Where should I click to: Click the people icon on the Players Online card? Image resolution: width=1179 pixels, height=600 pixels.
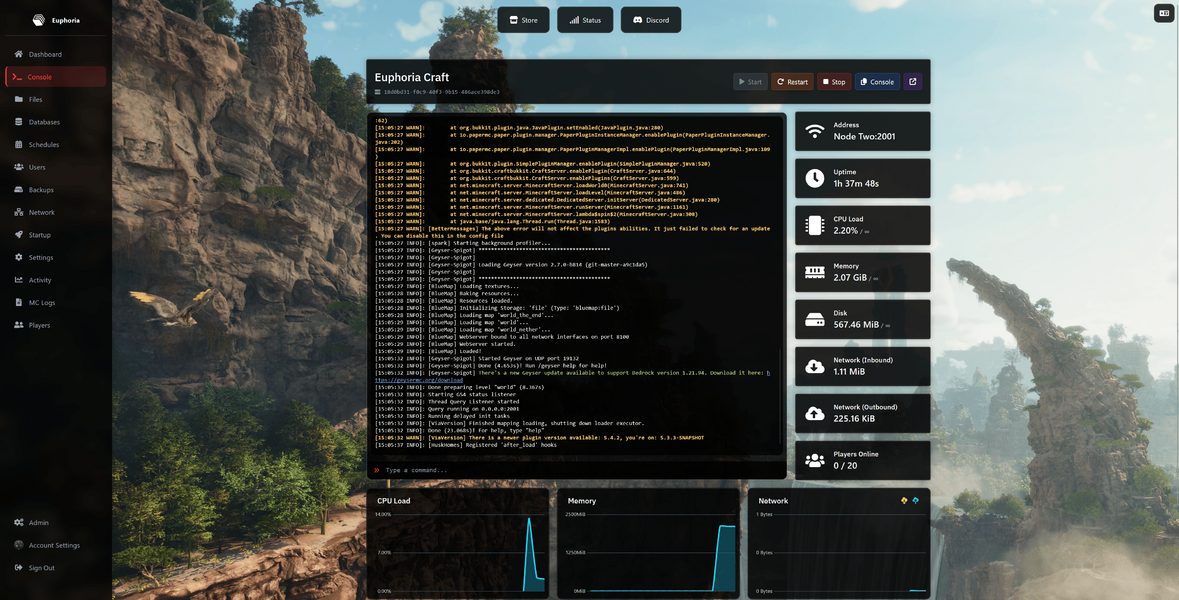click(814, 461)
